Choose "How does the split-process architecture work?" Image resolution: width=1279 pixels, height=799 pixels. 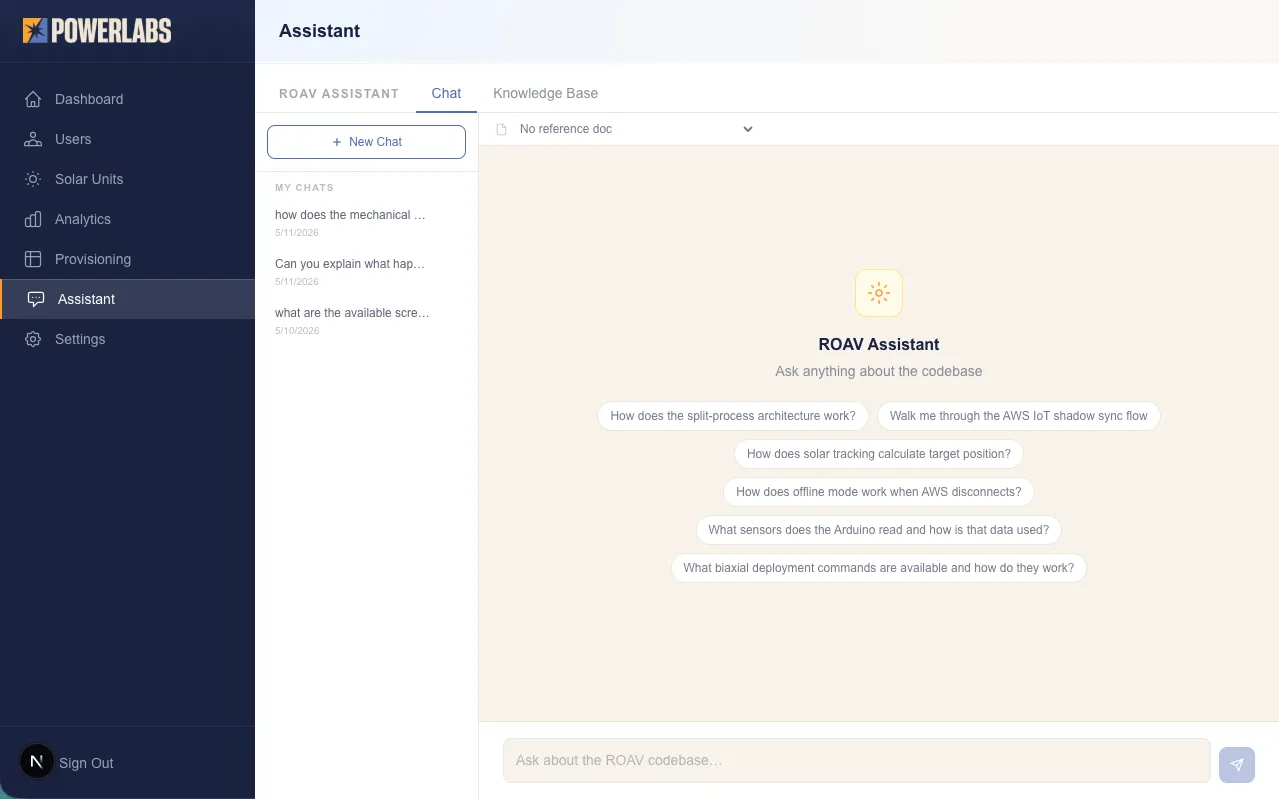pos(733,416)
